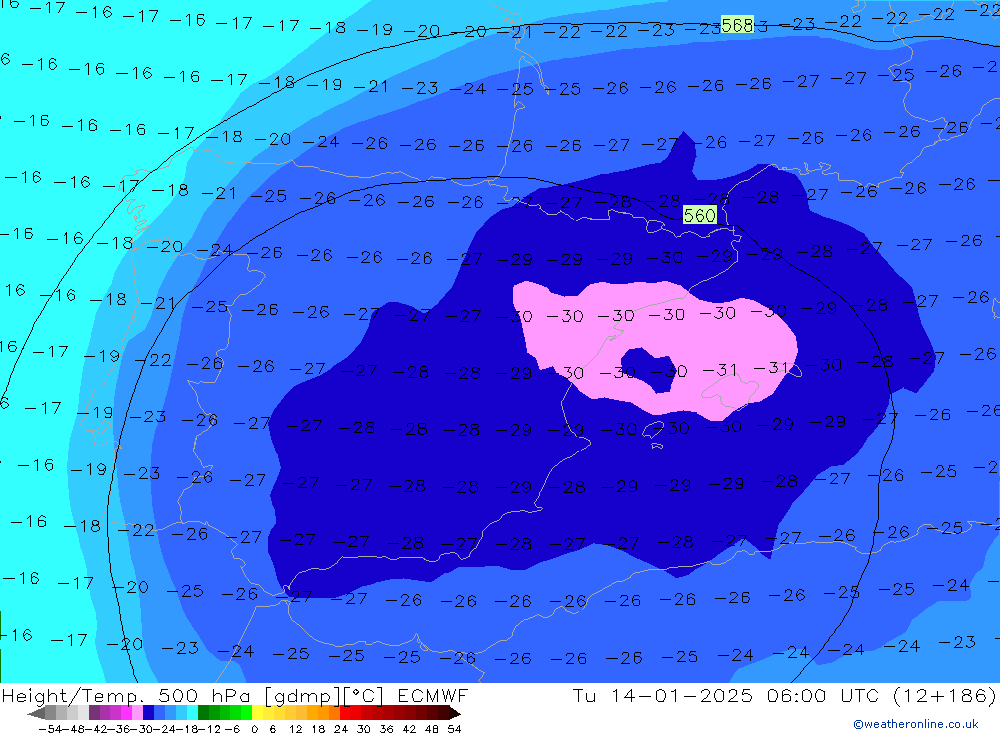Image resolution: width=1000 pixels, height=733 pixels.
Task: Click the -54 label under the color scale
Action: coord(50,729)
